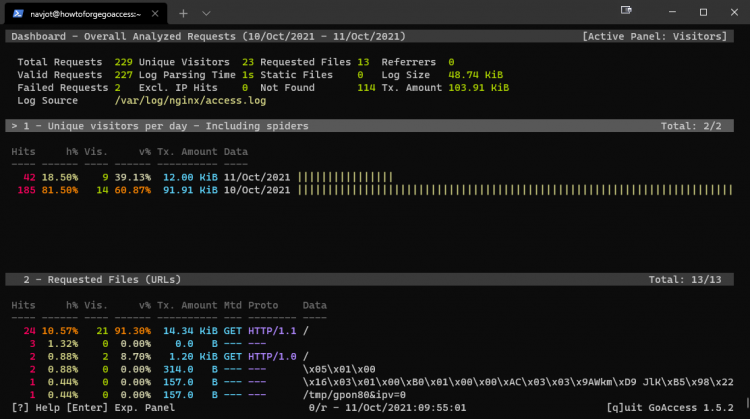Click the terminal scrollbar at right edge

(747, 402)
